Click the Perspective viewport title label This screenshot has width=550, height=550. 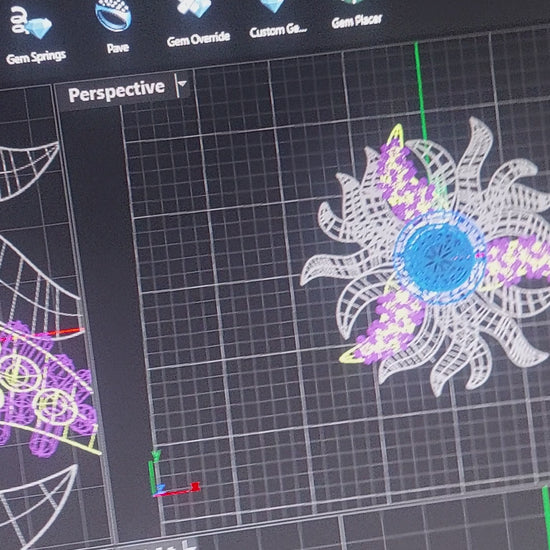[x=116, y=91]
